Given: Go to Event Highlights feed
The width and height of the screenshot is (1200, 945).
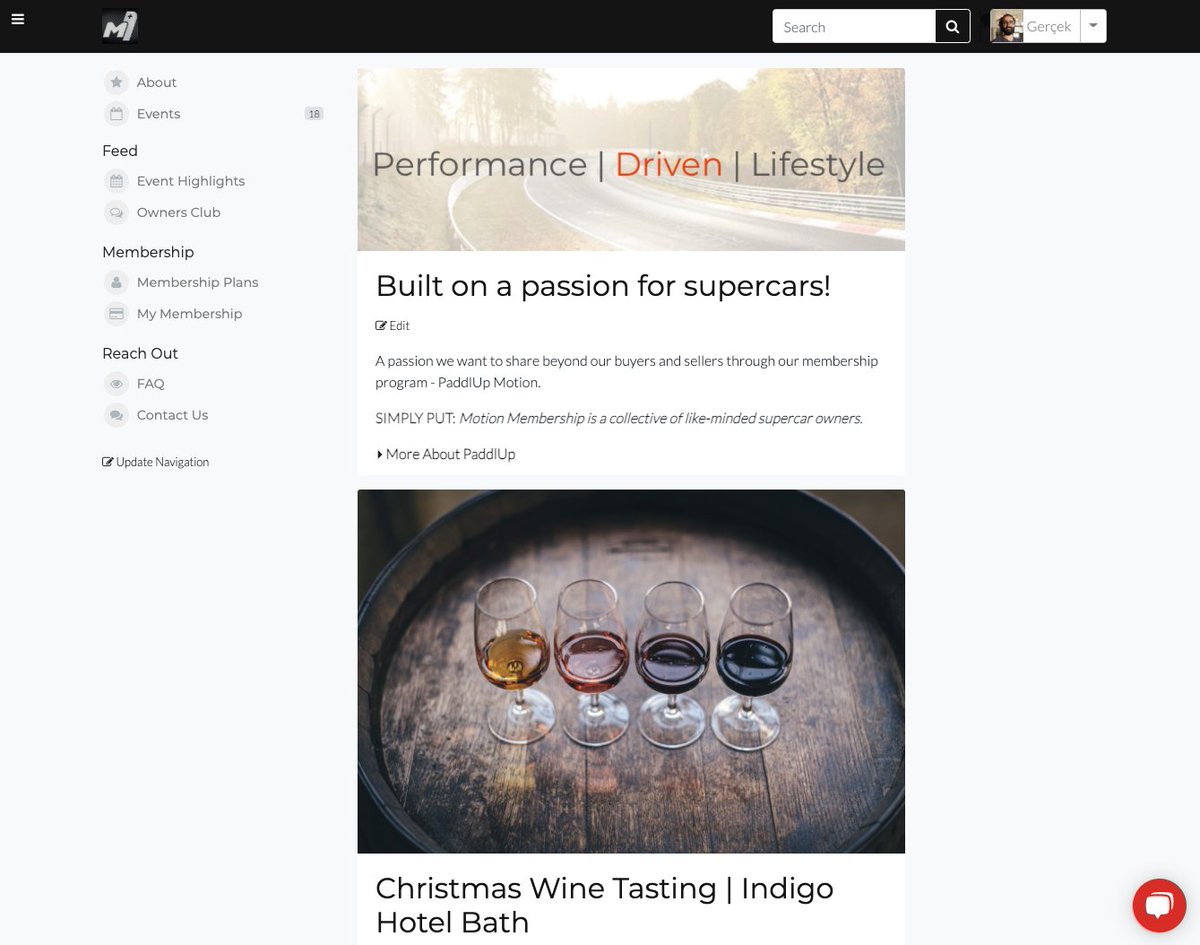Looking at the screenshot, I should coord(191,181).
